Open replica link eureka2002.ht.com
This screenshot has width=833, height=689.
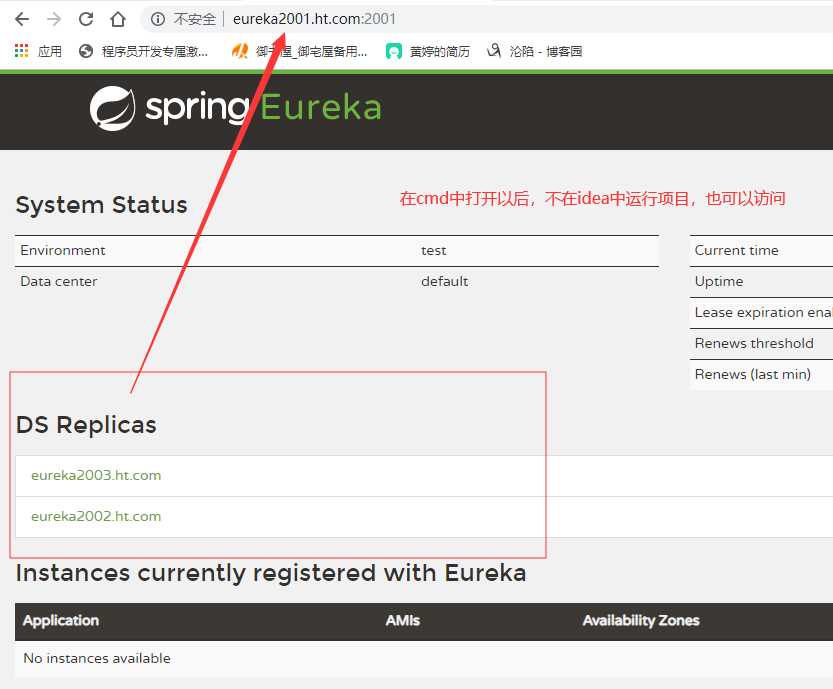[96, 516]
